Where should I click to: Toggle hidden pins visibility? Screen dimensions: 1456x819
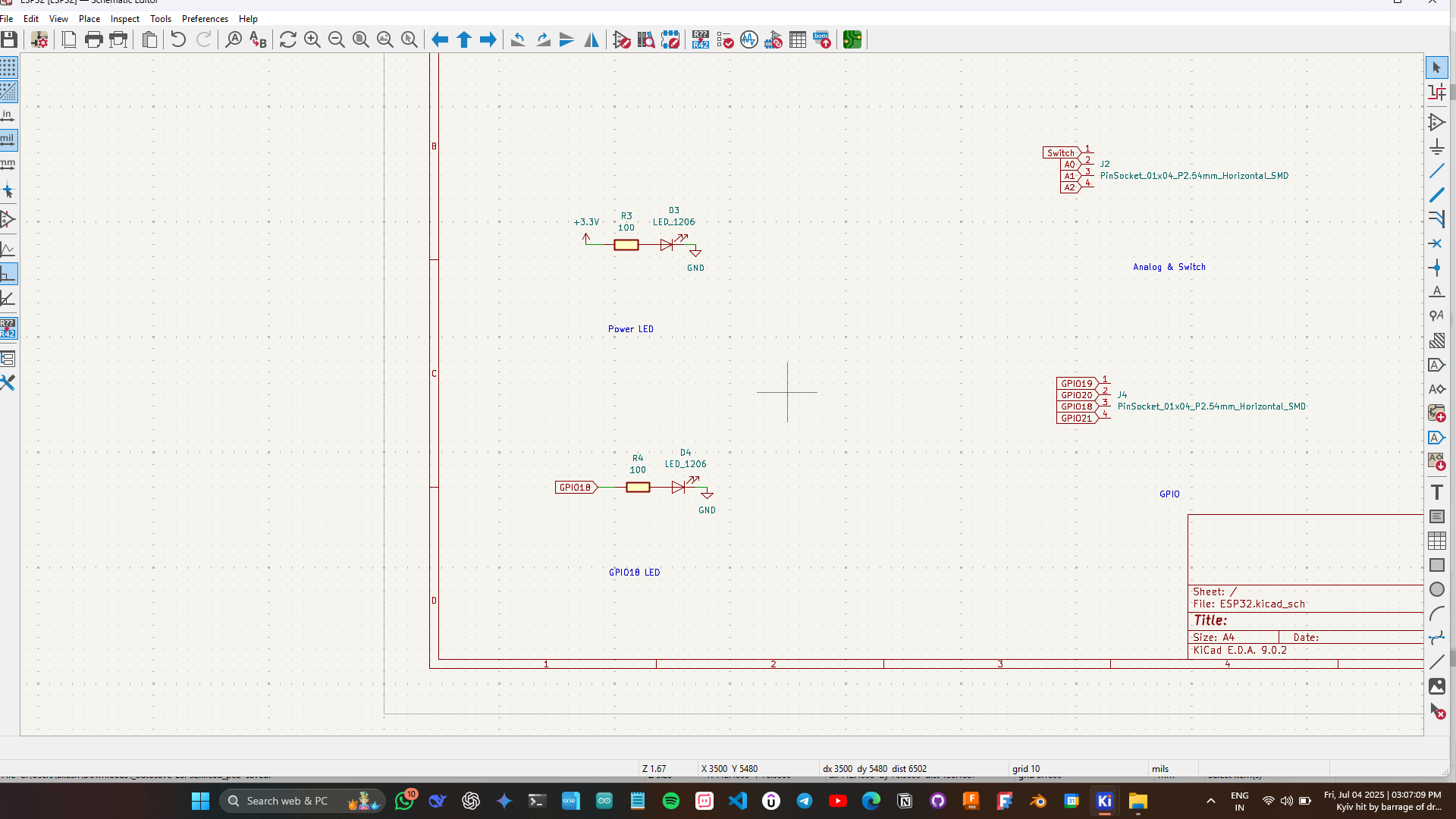tap(8, 219)
